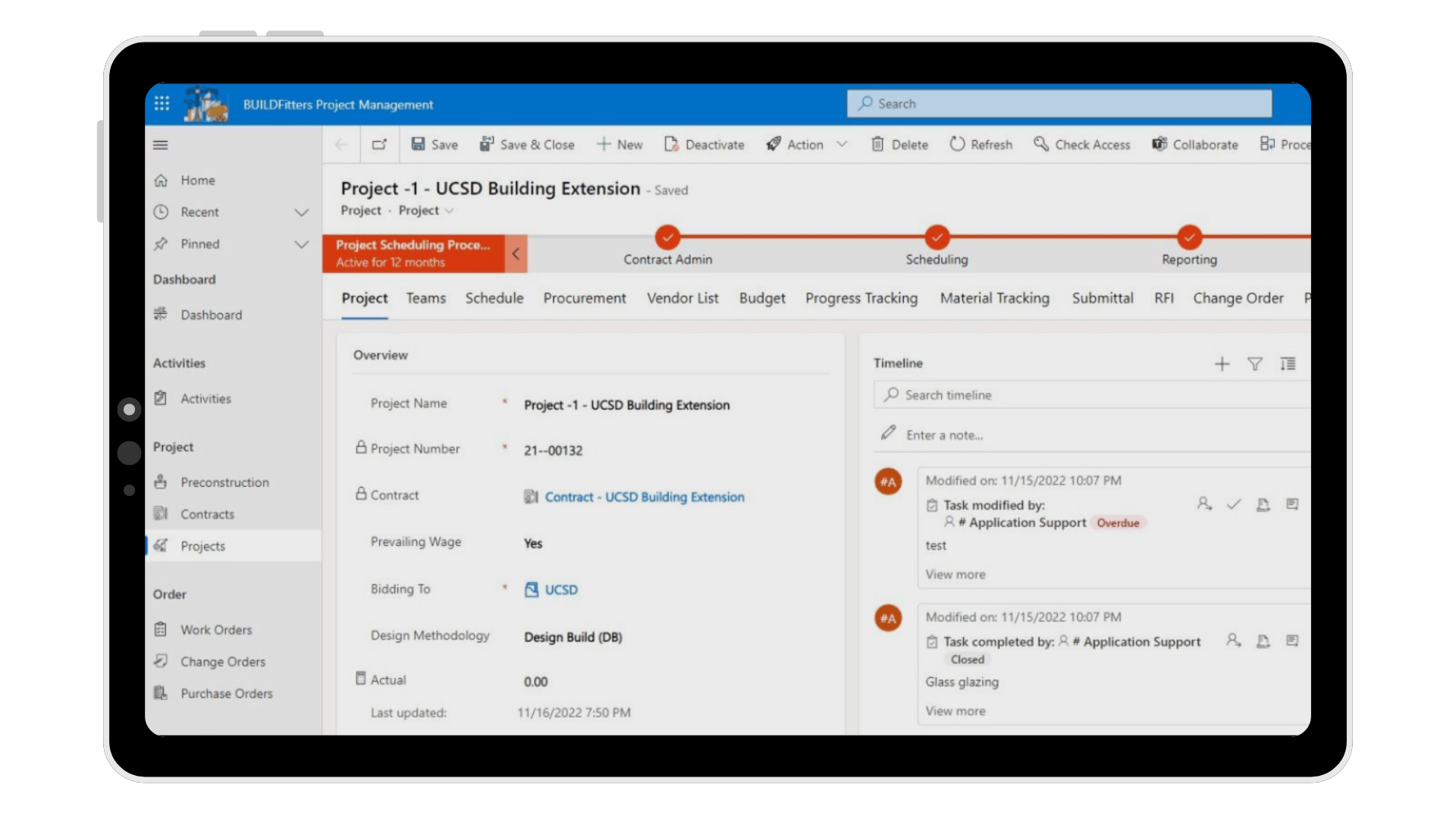The height and width of the screenshot is (819, 1456).
Task: Delete the project record
Action: click(x=899, y=144)
